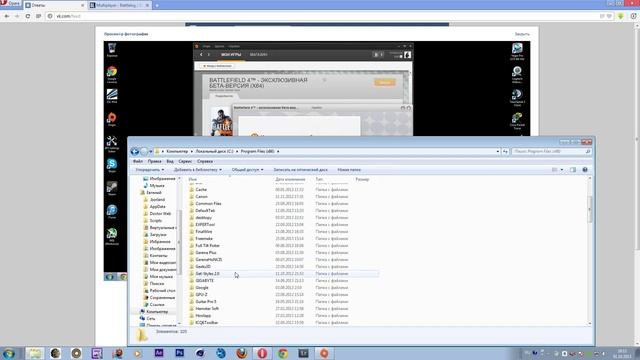Expand the Program Files (x86) breadcrumb arrow
This screenshot has width=640, height=360.
coord(278,151)
